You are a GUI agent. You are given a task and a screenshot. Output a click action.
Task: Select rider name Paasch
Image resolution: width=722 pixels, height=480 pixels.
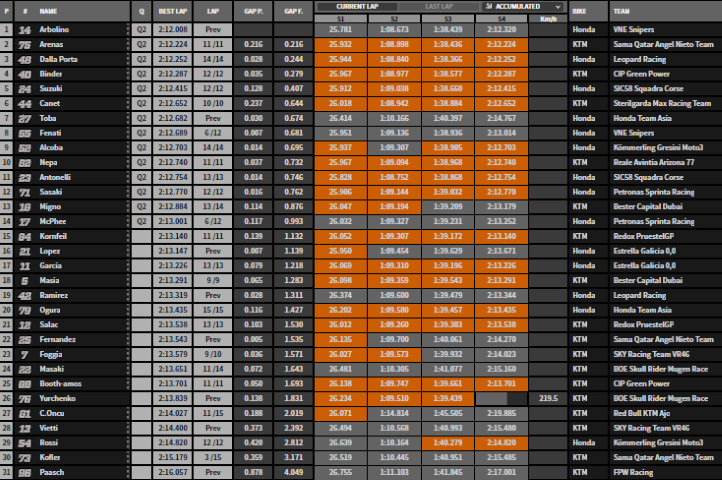point(52,472)
